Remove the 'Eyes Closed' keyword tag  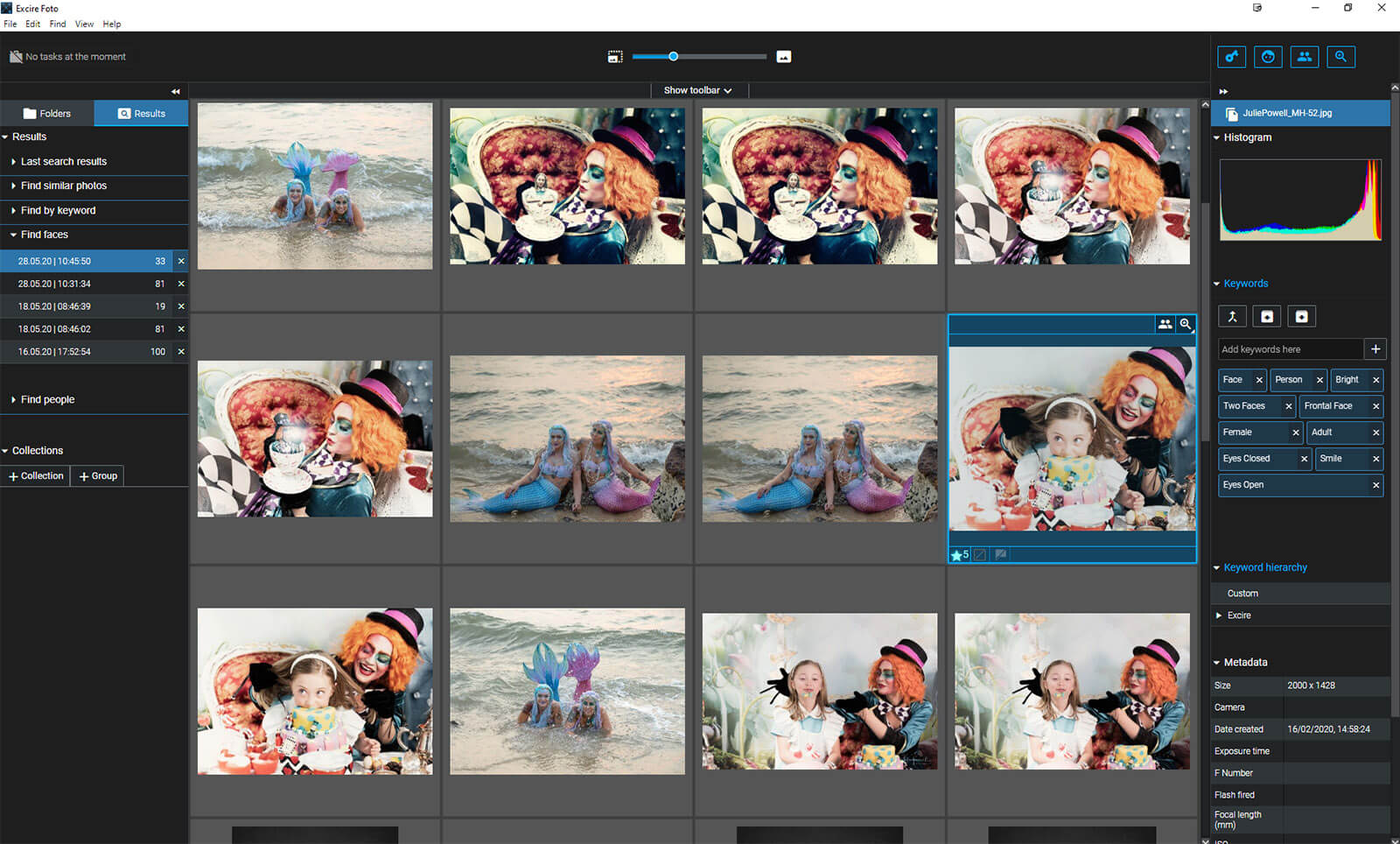[x=1304, y=459]
